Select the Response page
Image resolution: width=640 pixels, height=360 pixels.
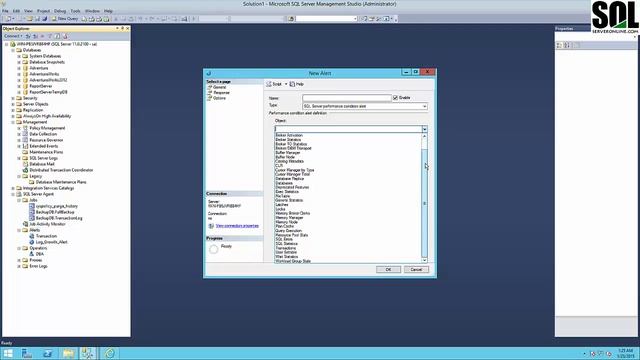pyautogui.click(x=221, y=93)
